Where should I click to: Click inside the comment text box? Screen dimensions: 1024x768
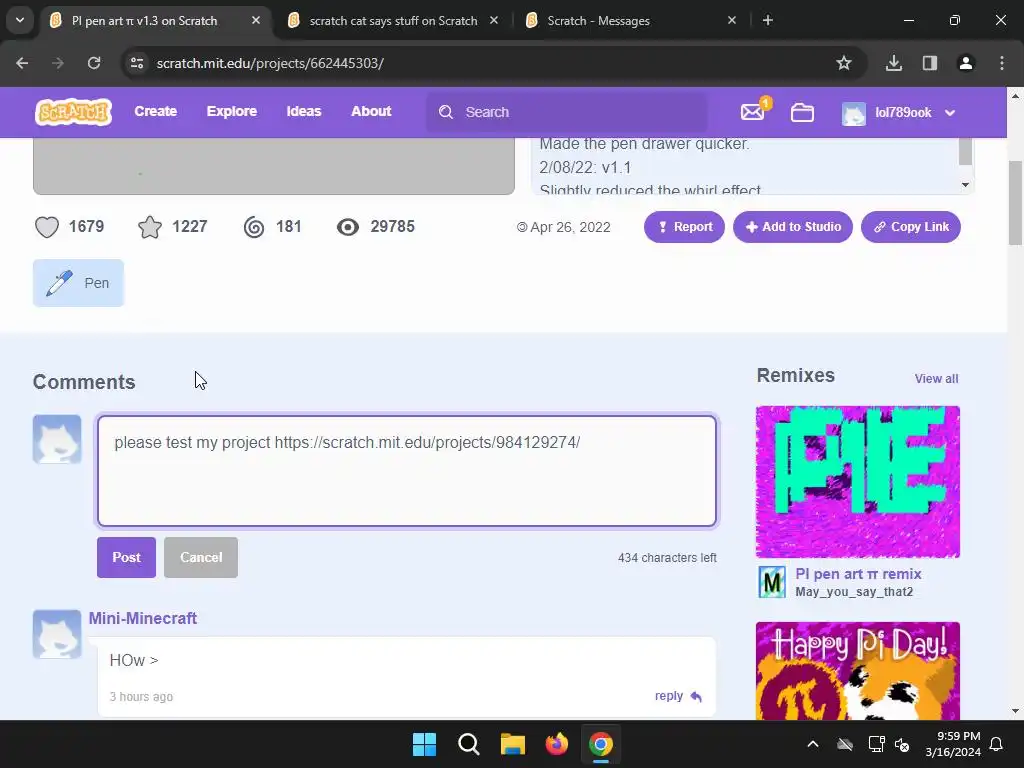[407, 471]
